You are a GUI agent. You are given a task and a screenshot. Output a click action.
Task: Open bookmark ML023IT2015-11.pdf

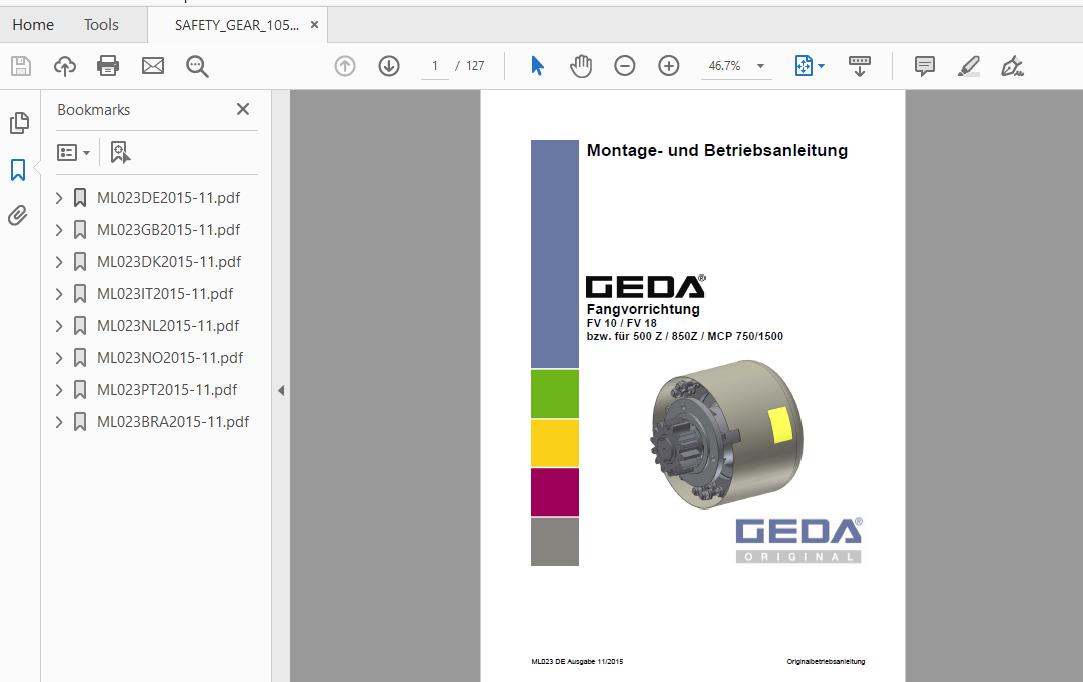165,294
